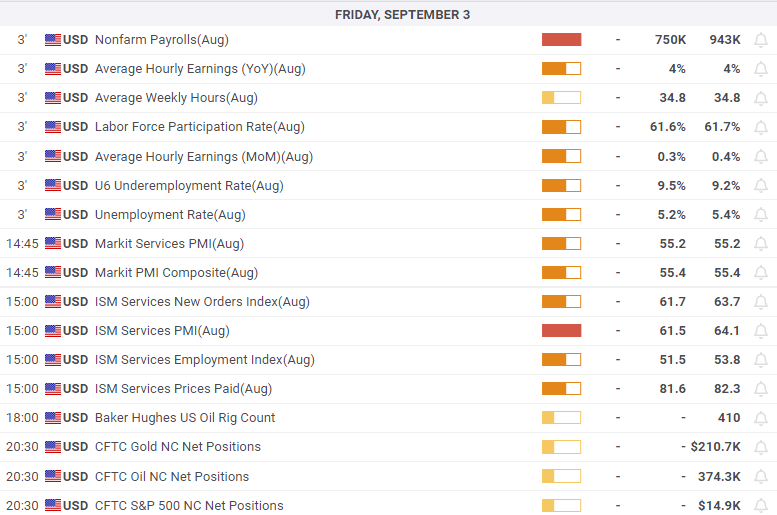This screenshot has width=777, height=515.
Task: Click orange impact bar for ISM Services Employment
Action: tap(561, 359)
